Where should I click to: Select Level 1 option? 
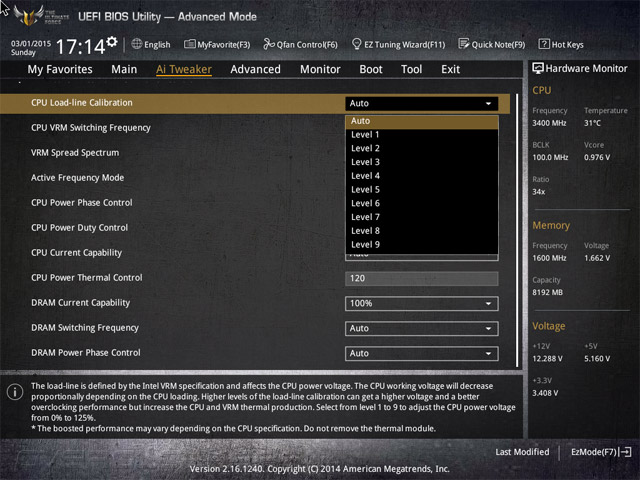point(422,135)
